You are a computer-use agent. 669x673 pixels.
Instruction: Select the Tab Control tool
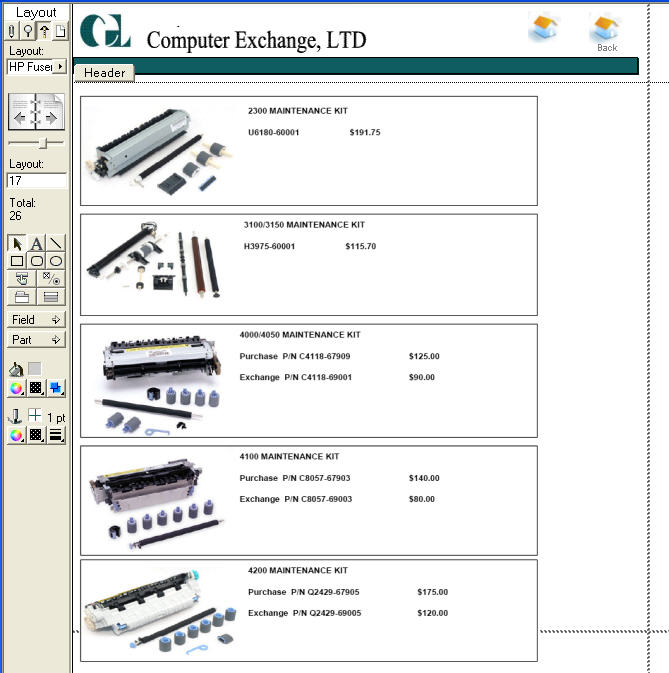[x=21, y=297]
